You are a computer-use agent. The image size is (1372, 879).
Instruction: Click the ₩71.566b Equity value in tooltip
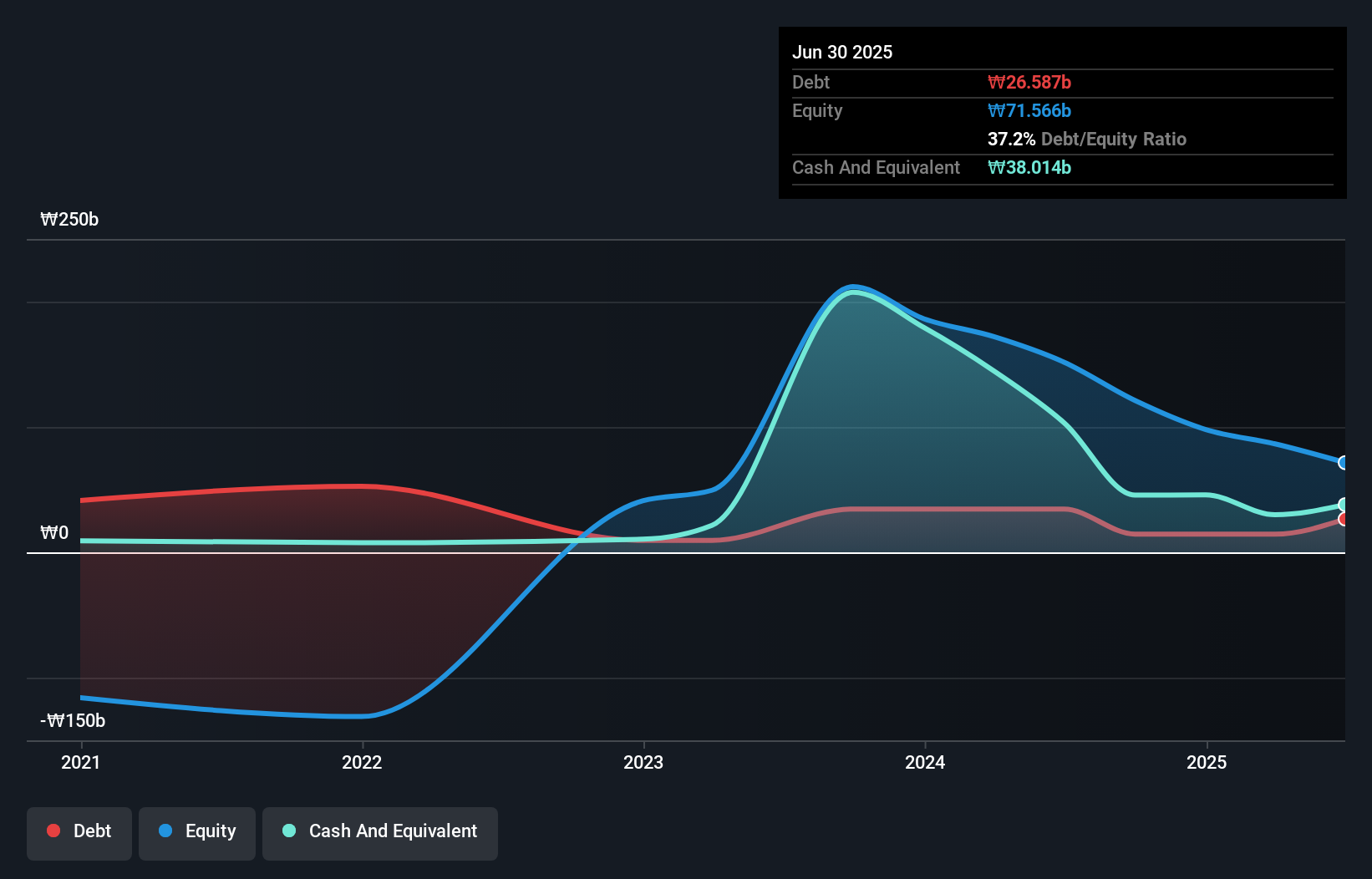point(1029,110)
